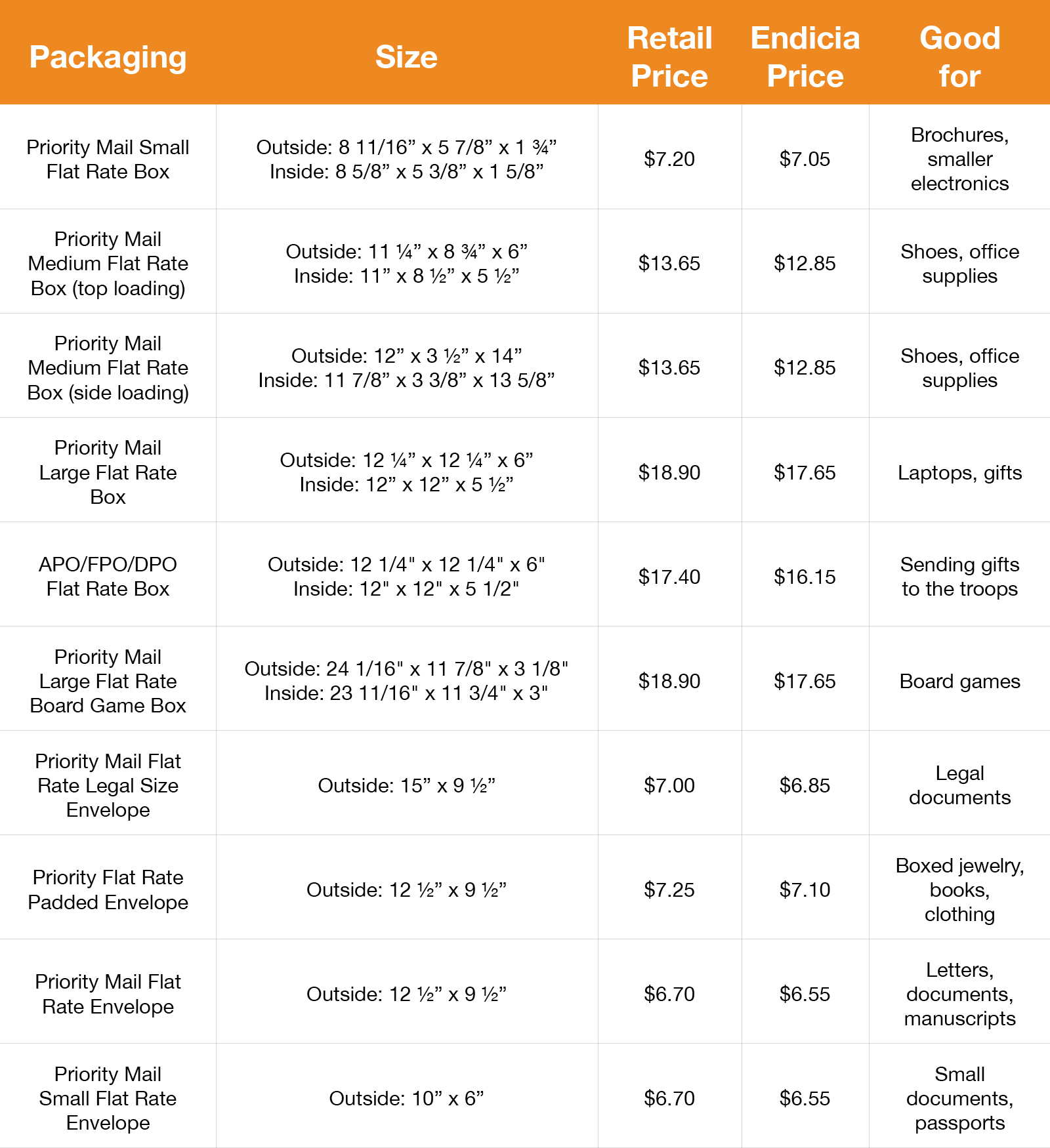This screenshot has height=1148, width=1050.
Task: Select the Large Flat Rate Board Game Box cell
Action: click(x=108, y=681)
